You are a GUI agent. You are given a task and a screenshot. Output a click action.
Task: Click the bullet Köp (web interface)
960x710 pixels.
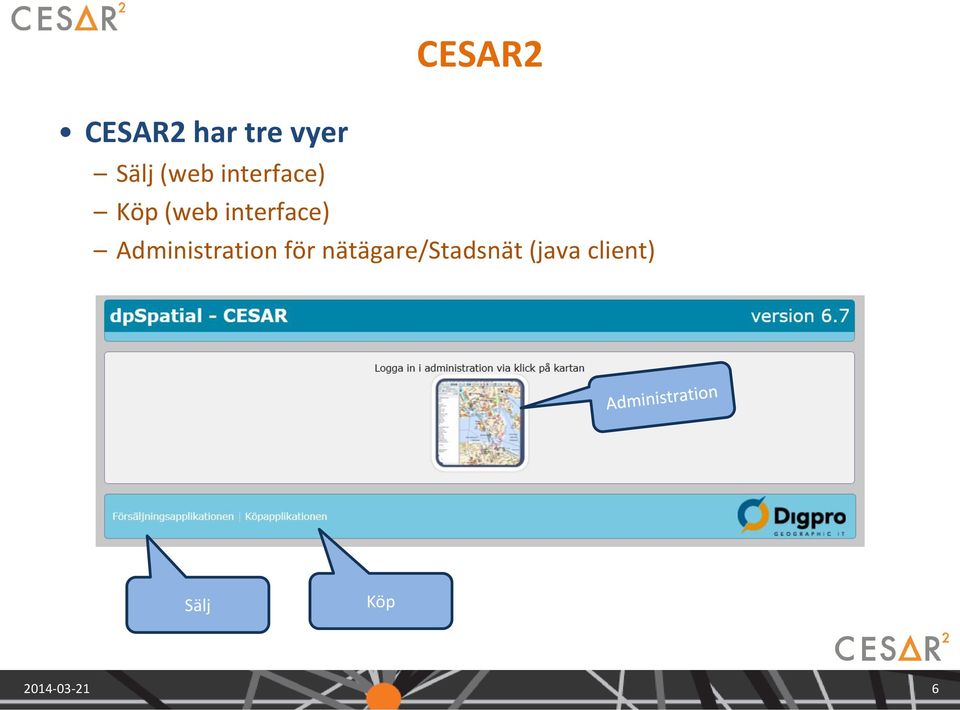click(x=223, y=213)
